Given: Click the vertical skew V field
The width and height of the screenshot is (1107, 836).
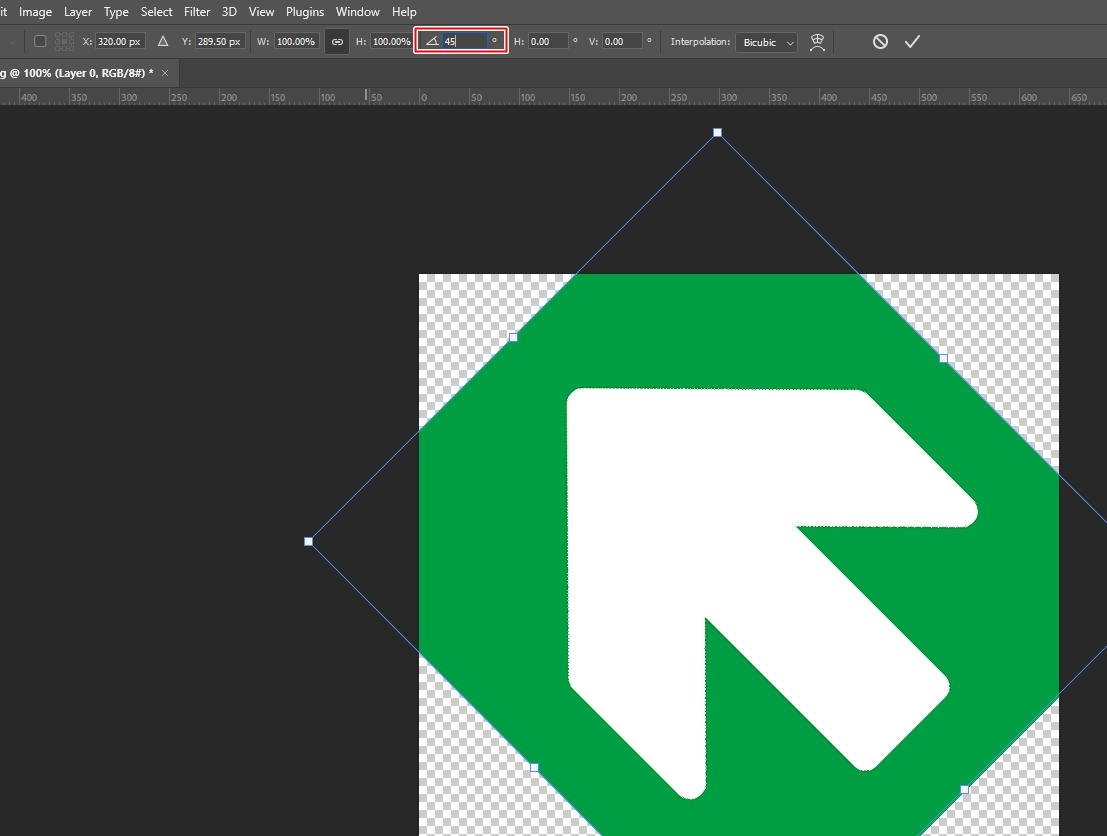Looking at the screenshot, I should (x=623, y=42).
